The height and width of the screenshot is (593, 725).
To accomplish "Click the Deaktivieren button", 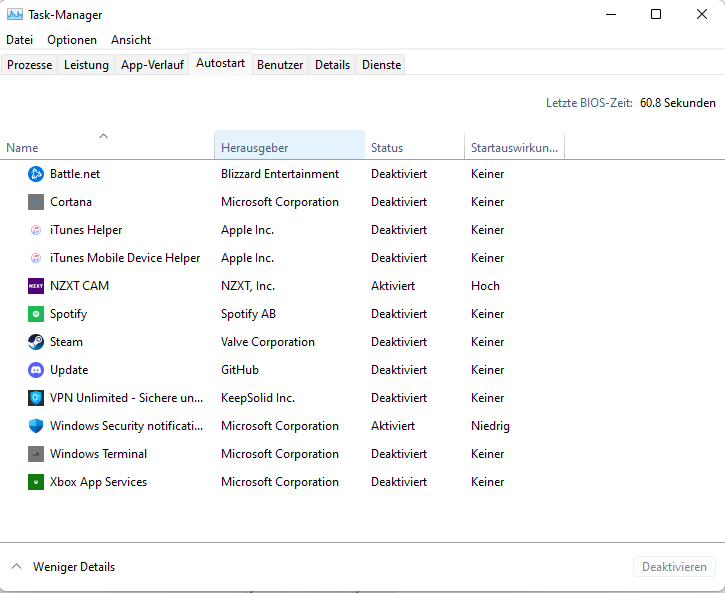I will pos(674,567).
